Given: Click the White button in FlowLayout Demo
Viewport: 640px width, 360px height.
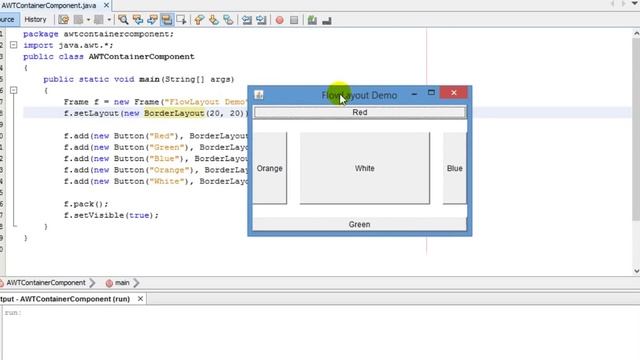Looking at the screenshot, I should (364, 168).
